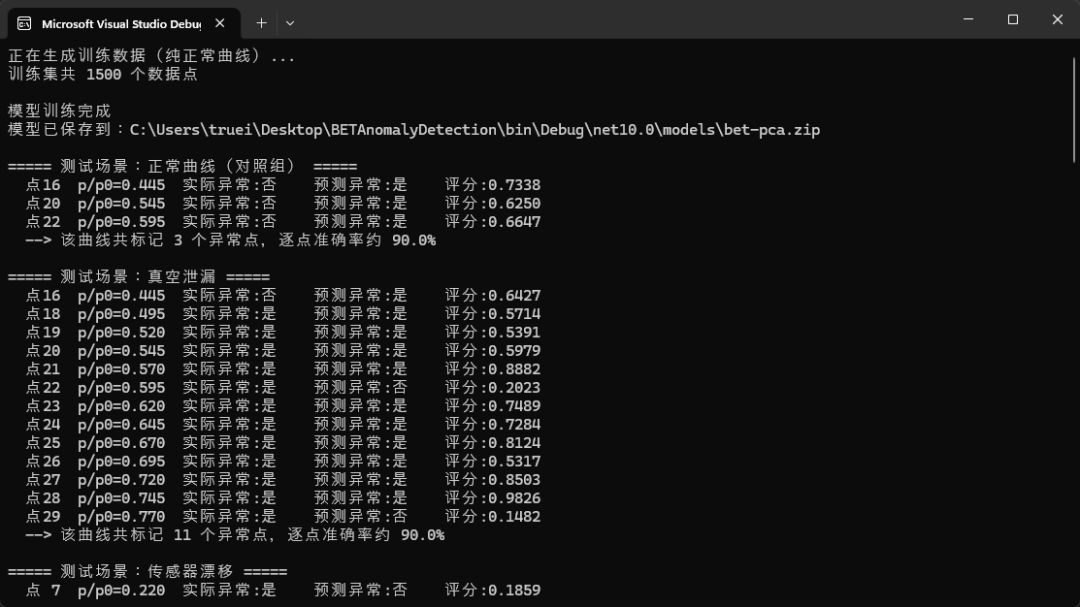Click the line '模型训练完成'

pyautogui.click(x=59, y=111)
